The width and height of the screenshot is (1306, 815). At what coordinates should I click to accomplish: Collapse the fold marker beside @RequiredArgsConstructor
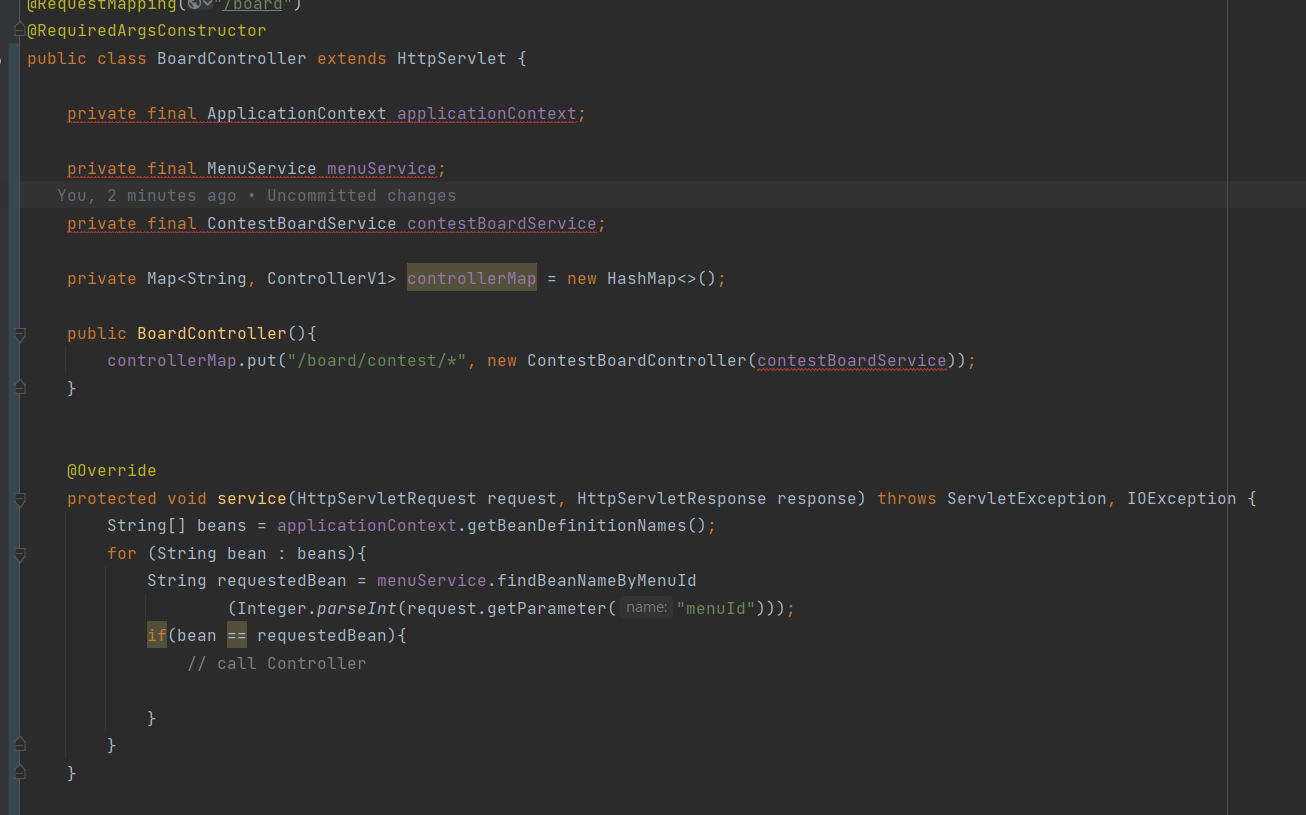(20, 31)
